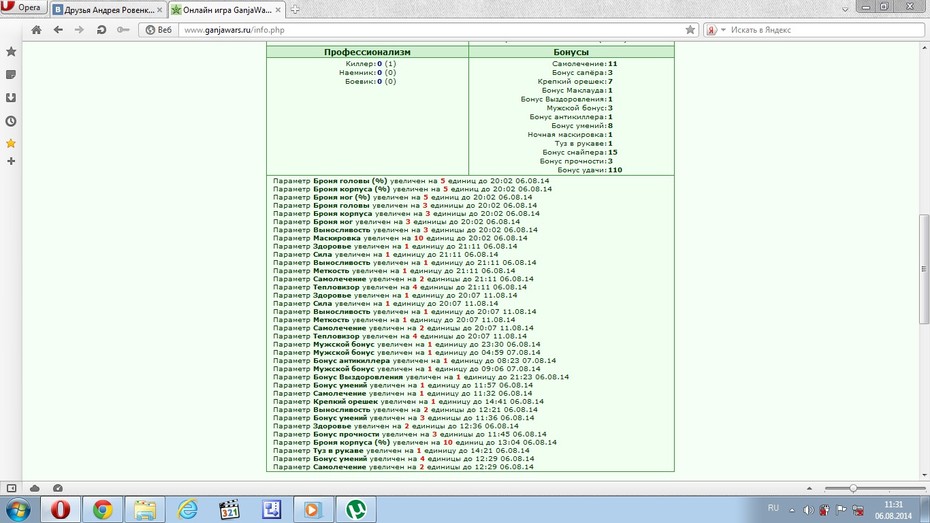Add a panel with sidebar plus button

11,161
